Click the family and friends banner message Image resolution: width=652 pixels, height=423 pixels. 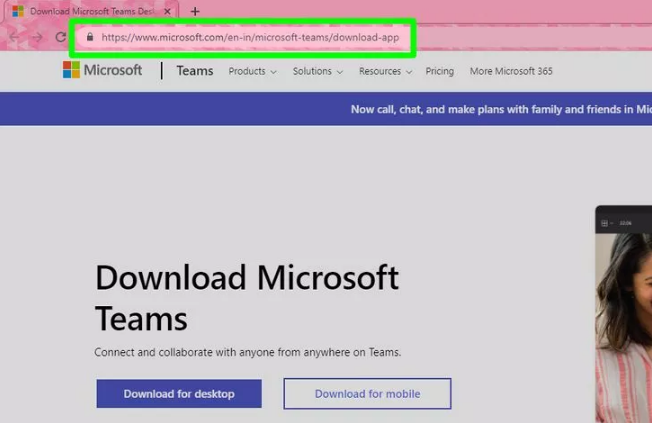pyautogui.click(x=501, y=109)
